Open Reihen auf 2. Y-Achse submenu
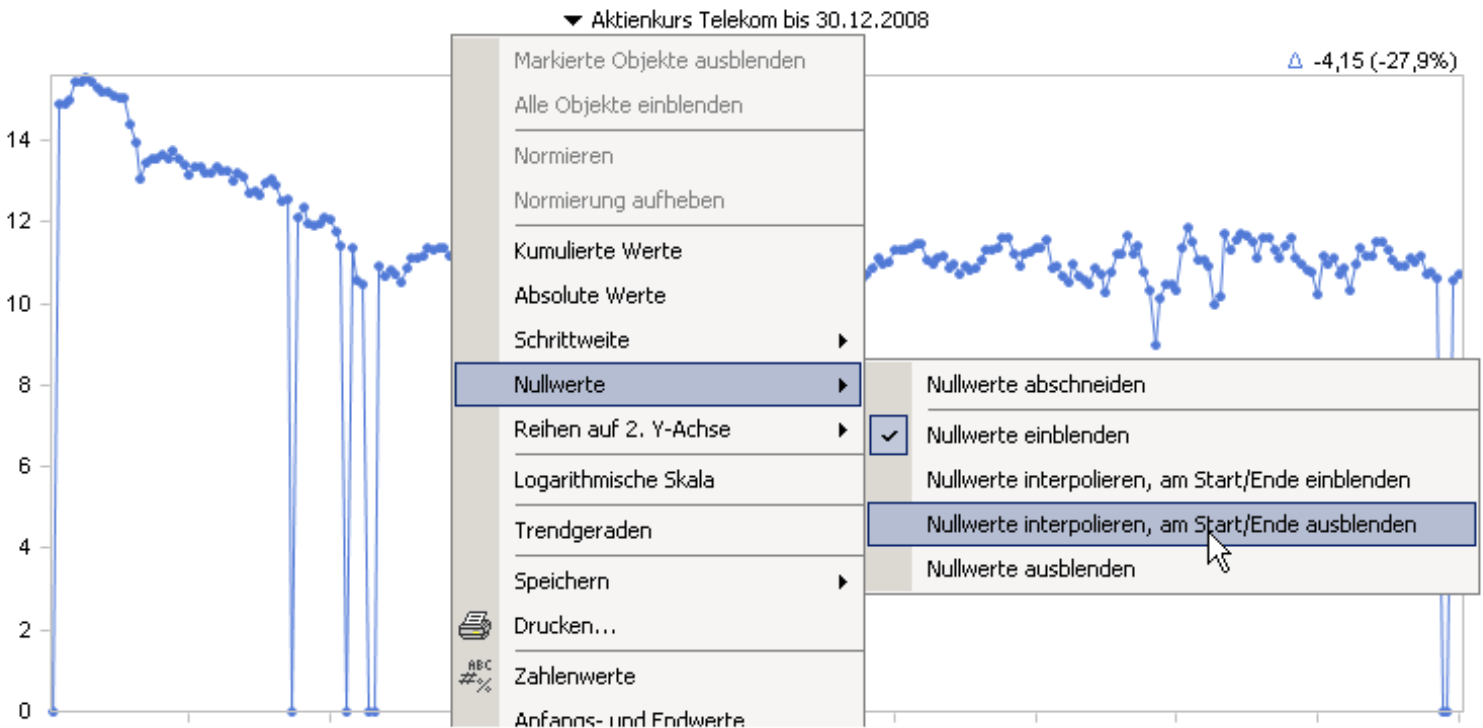This screenshot has width=1483, height=728. 659,430
